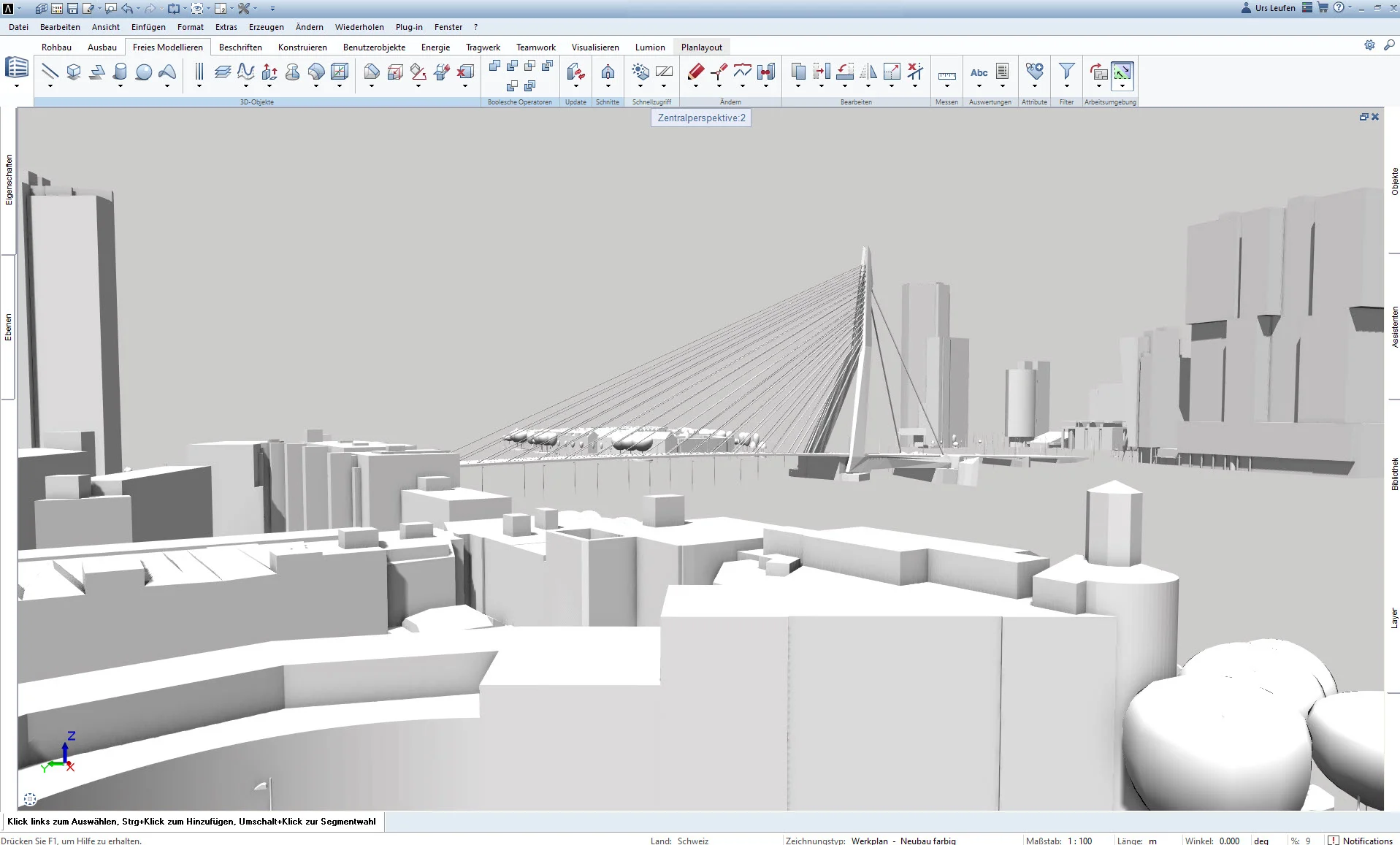The height and width of the screenshot is (845, 1400).
Task: Click the section (Schnitte) house icon
Action: [x=608, y=72]
